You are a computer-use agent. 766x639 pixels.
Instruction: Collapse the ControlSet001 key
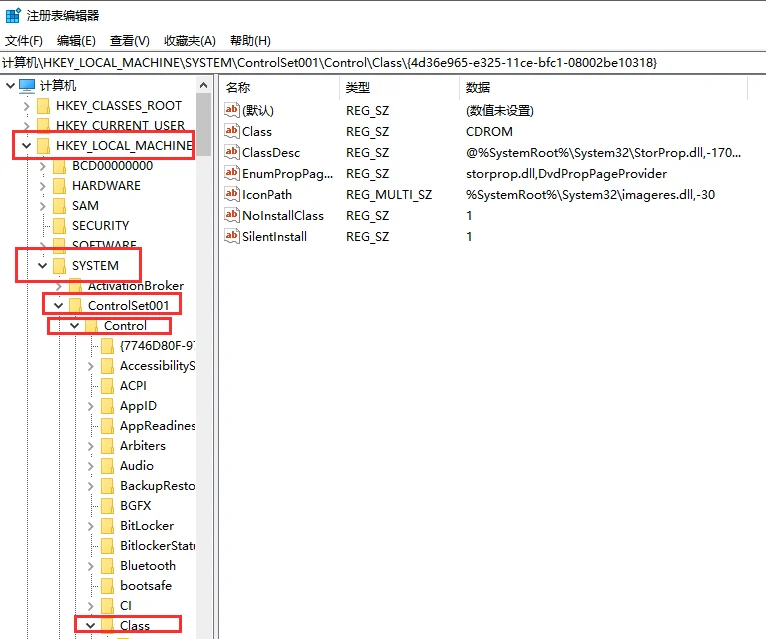click(x=58, y=306)
